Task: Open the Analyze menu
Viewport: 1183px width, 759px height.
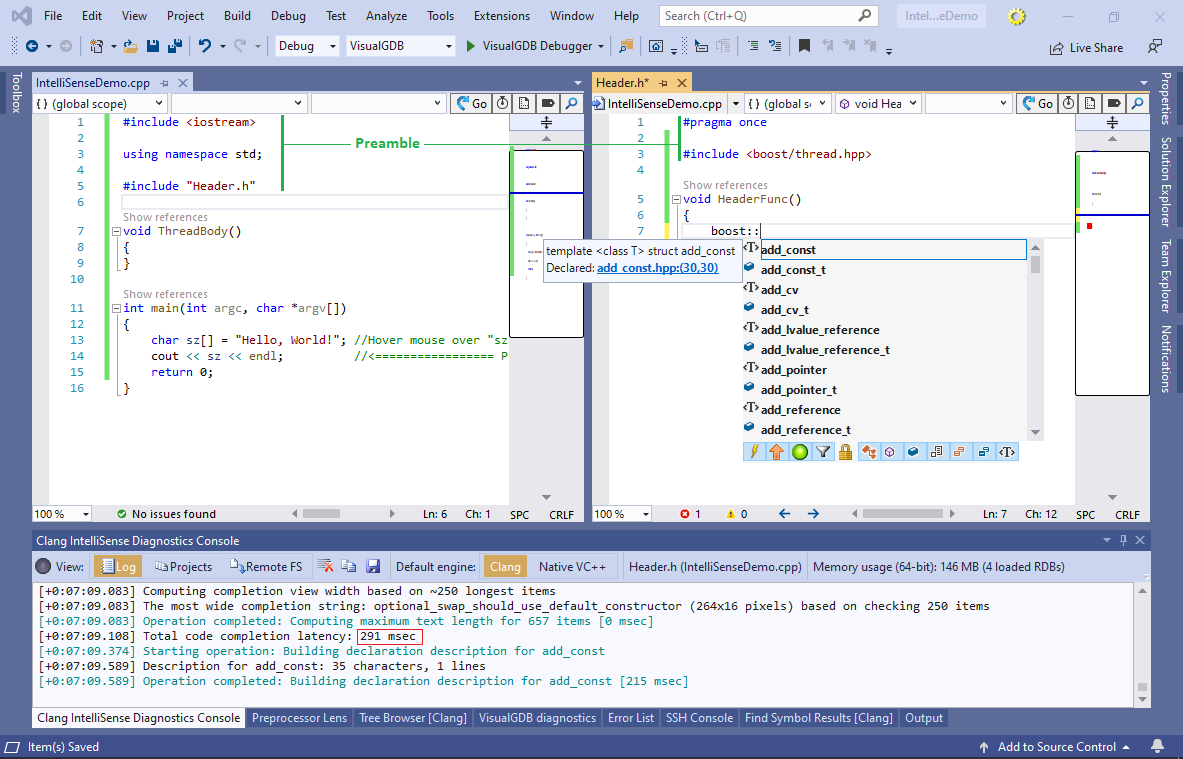Action: click(386, 16)
